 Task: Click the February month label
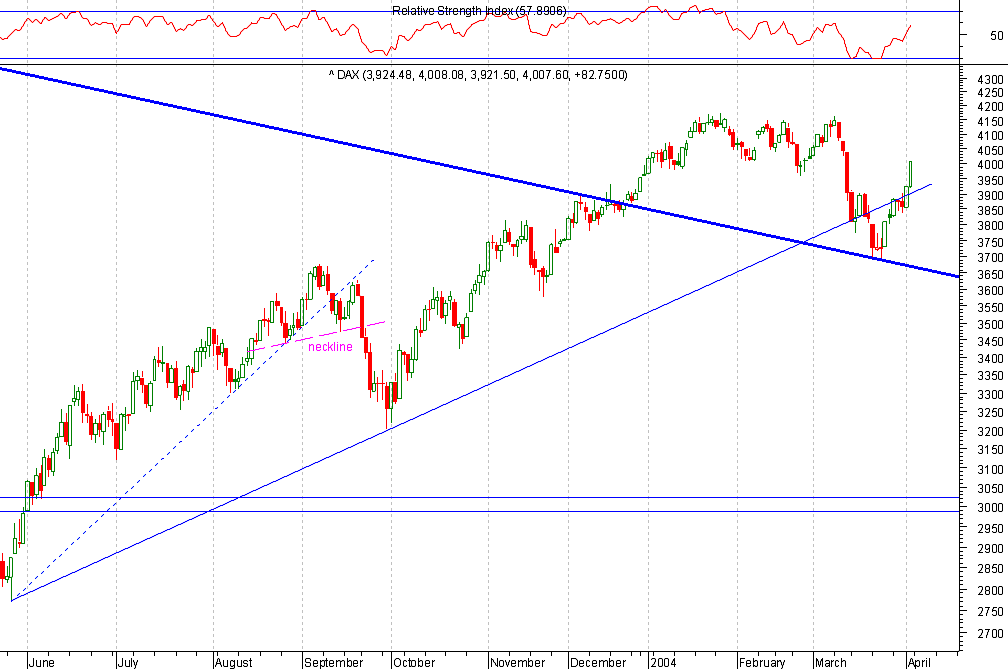(x=762, y=663)
